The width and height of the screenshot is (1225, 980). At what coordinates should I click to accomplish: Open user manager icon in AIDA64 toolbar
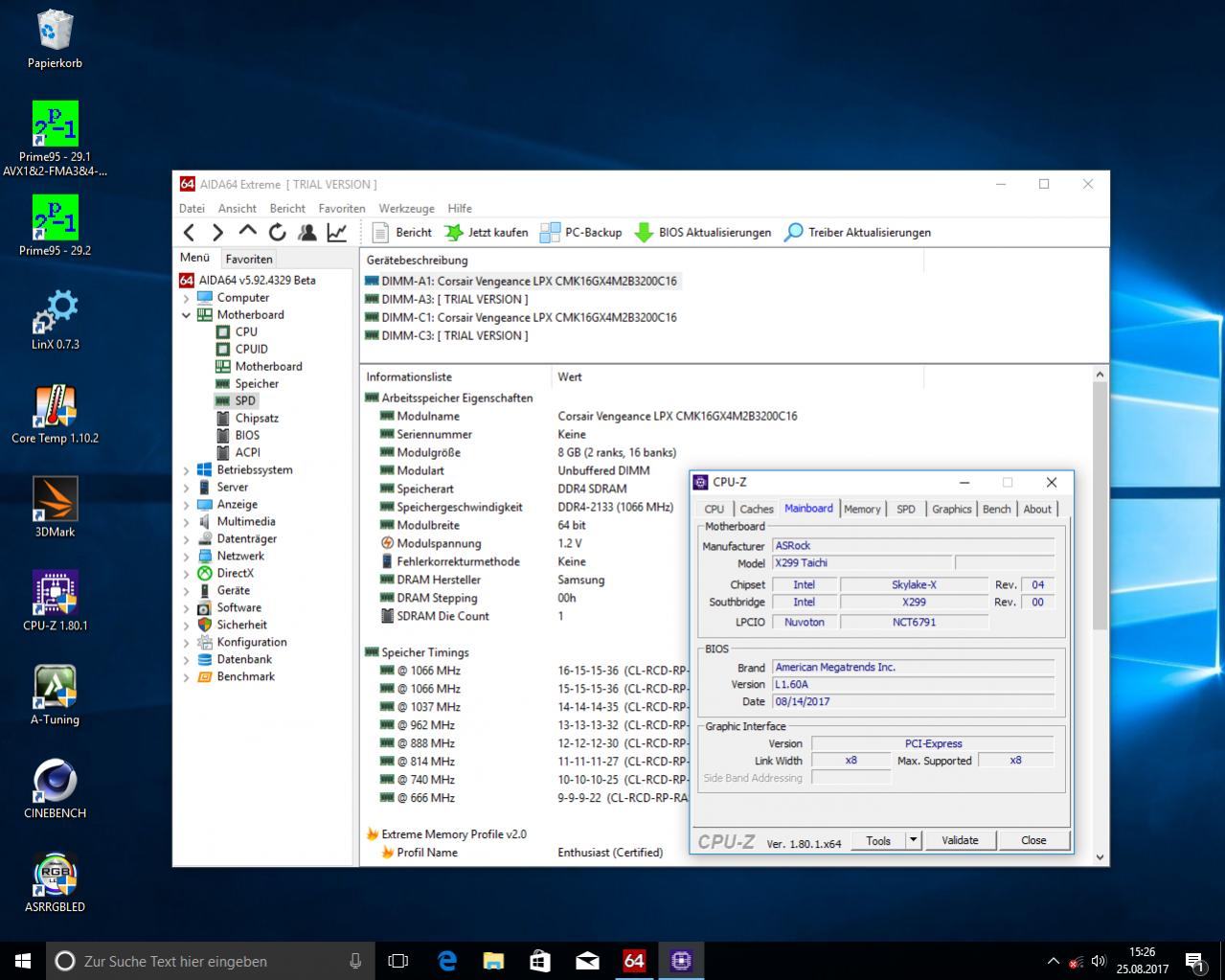click(x=307, y=232)
